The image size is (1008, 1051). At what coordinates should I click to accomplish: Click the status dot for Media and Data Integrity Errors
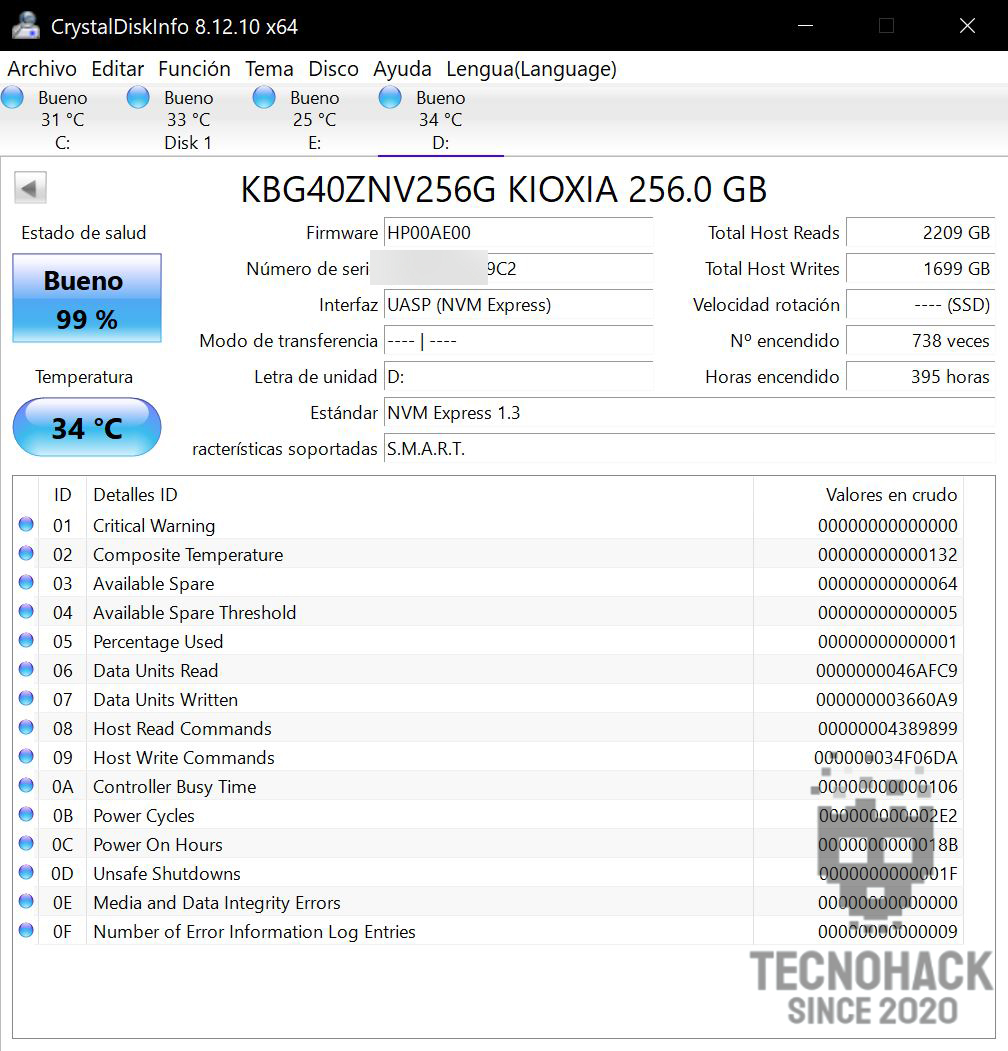click(26, 902)
